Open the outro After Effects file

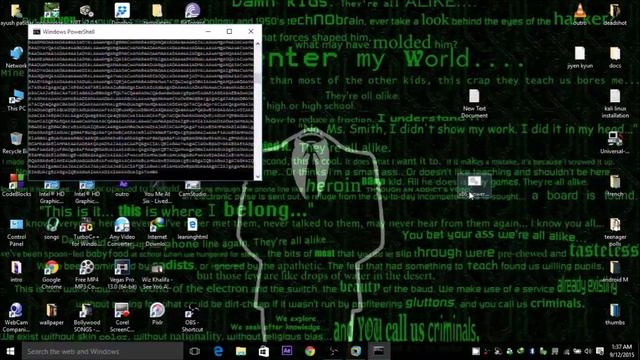coord(122,189)
